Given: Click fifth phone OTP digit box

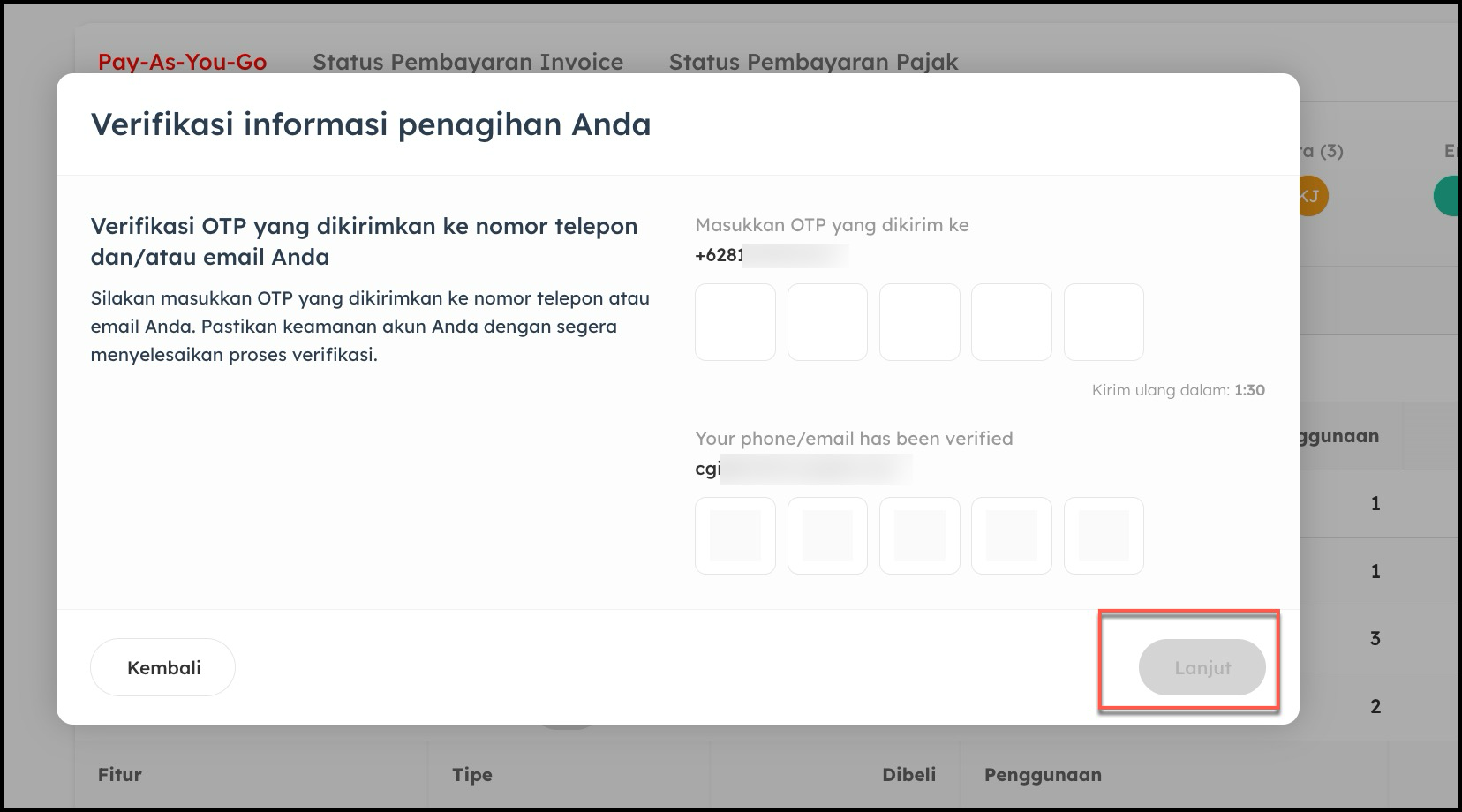Looking at the screenshot, I should tap(1104, 322).
